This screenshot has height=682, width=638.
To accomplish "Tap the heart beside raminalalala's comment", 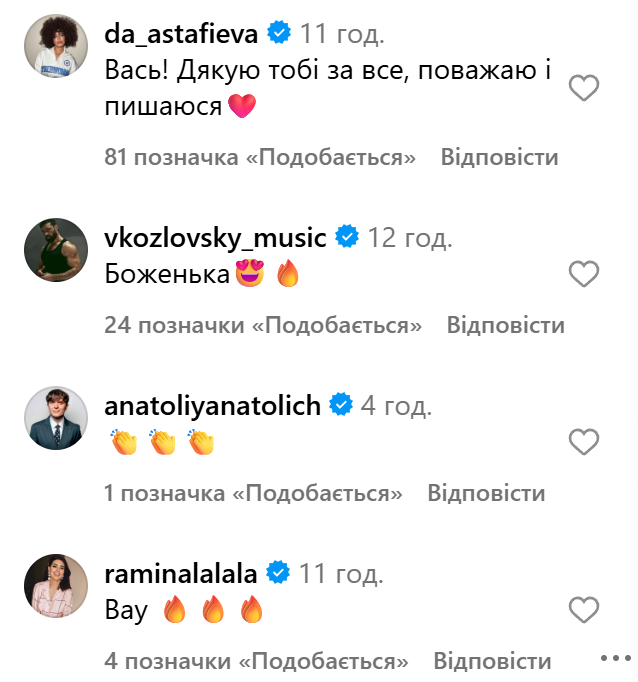I will 583,609.
